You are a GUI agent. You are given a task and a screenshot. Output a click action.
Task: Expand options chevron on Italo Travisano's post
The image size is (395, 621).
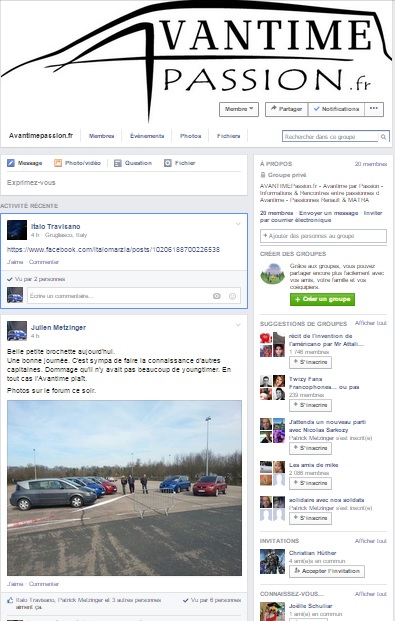238,224
